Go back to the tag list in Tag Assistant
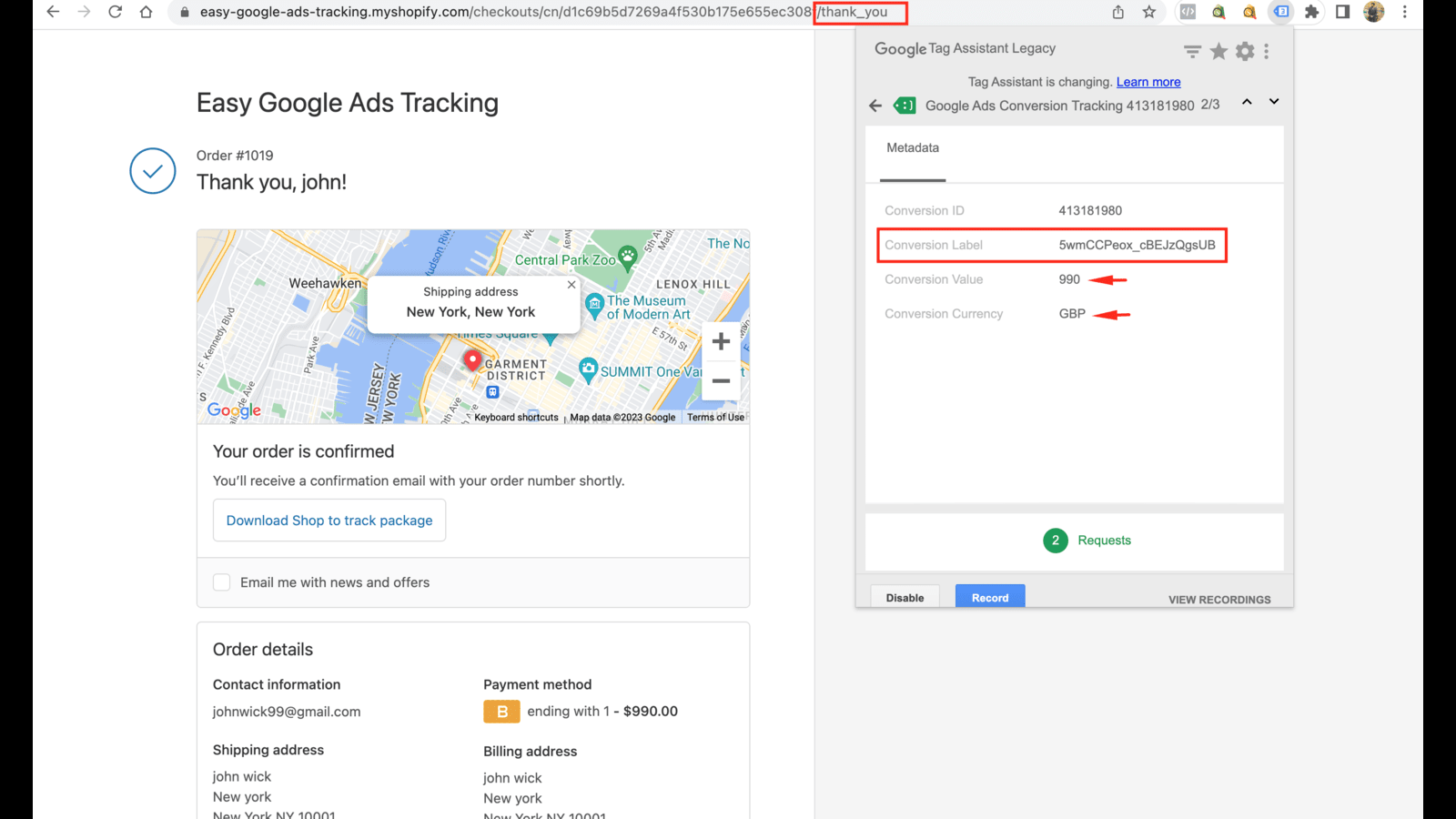The image size is (1456, 819). 875,106
